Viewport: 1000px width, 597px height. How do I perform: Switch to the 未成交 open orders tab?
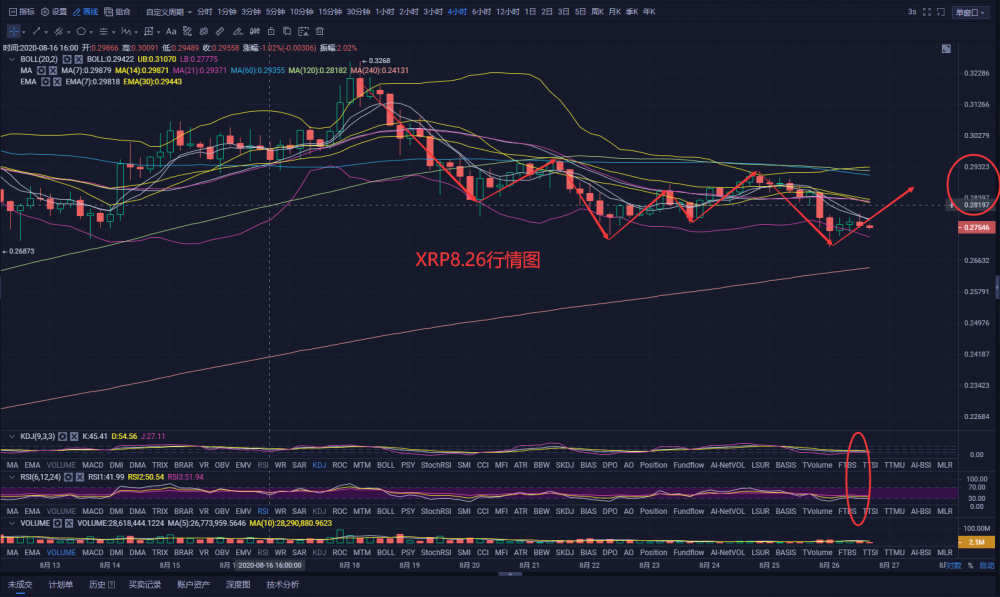point(20,585)
